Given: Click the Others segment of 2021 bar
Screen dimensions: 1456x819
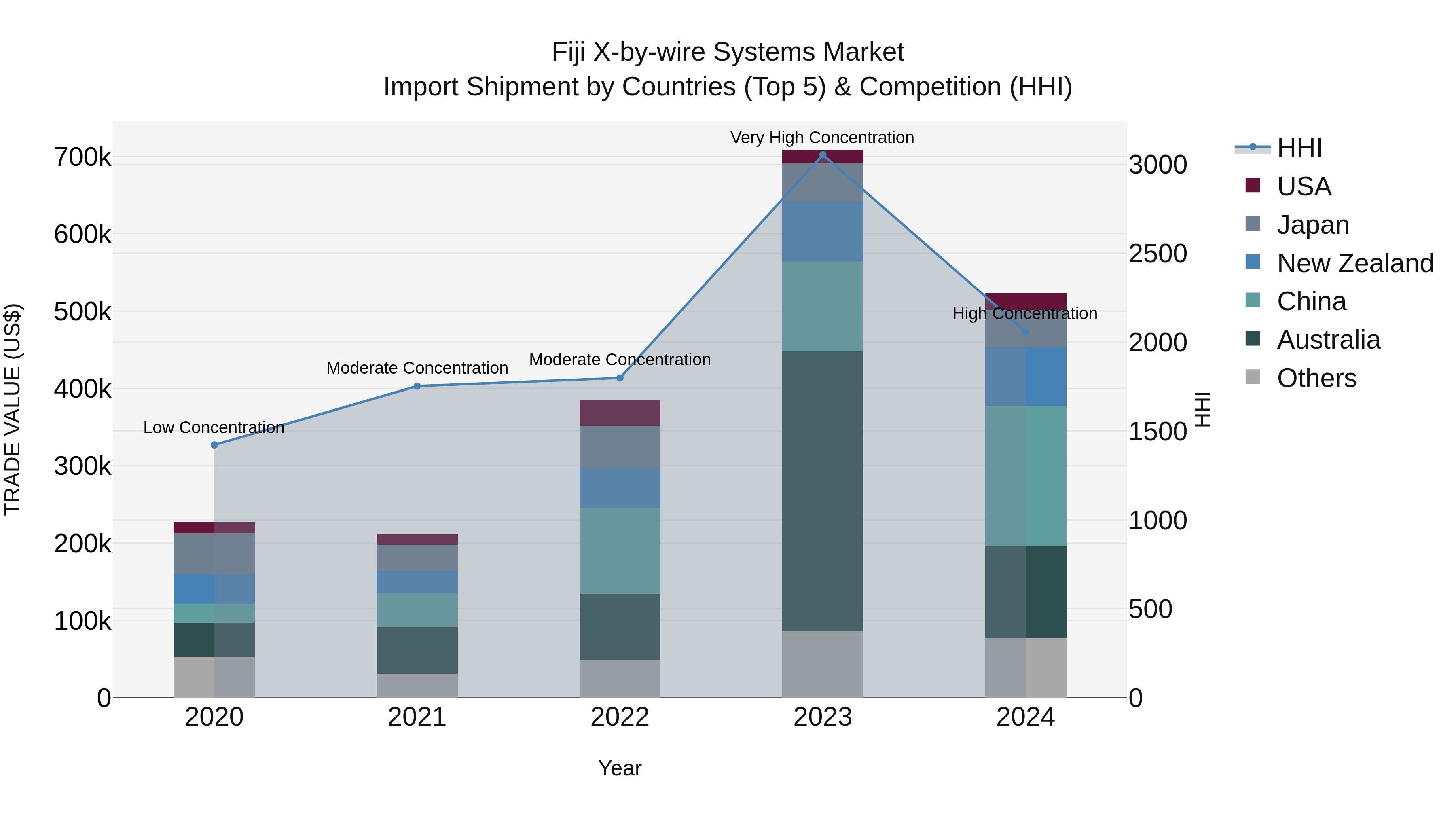Looking at the screenshot, I should click(417, 686).
